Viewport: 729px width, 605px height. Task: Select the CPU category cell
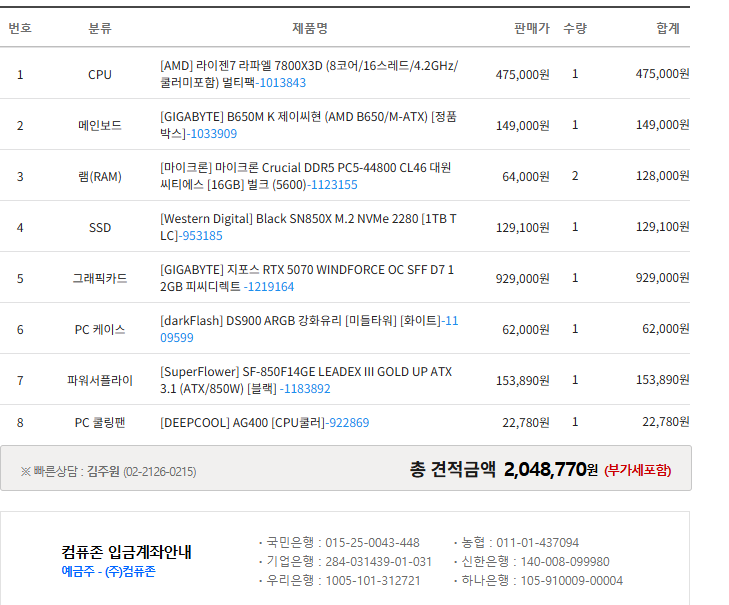click(100, 74)
